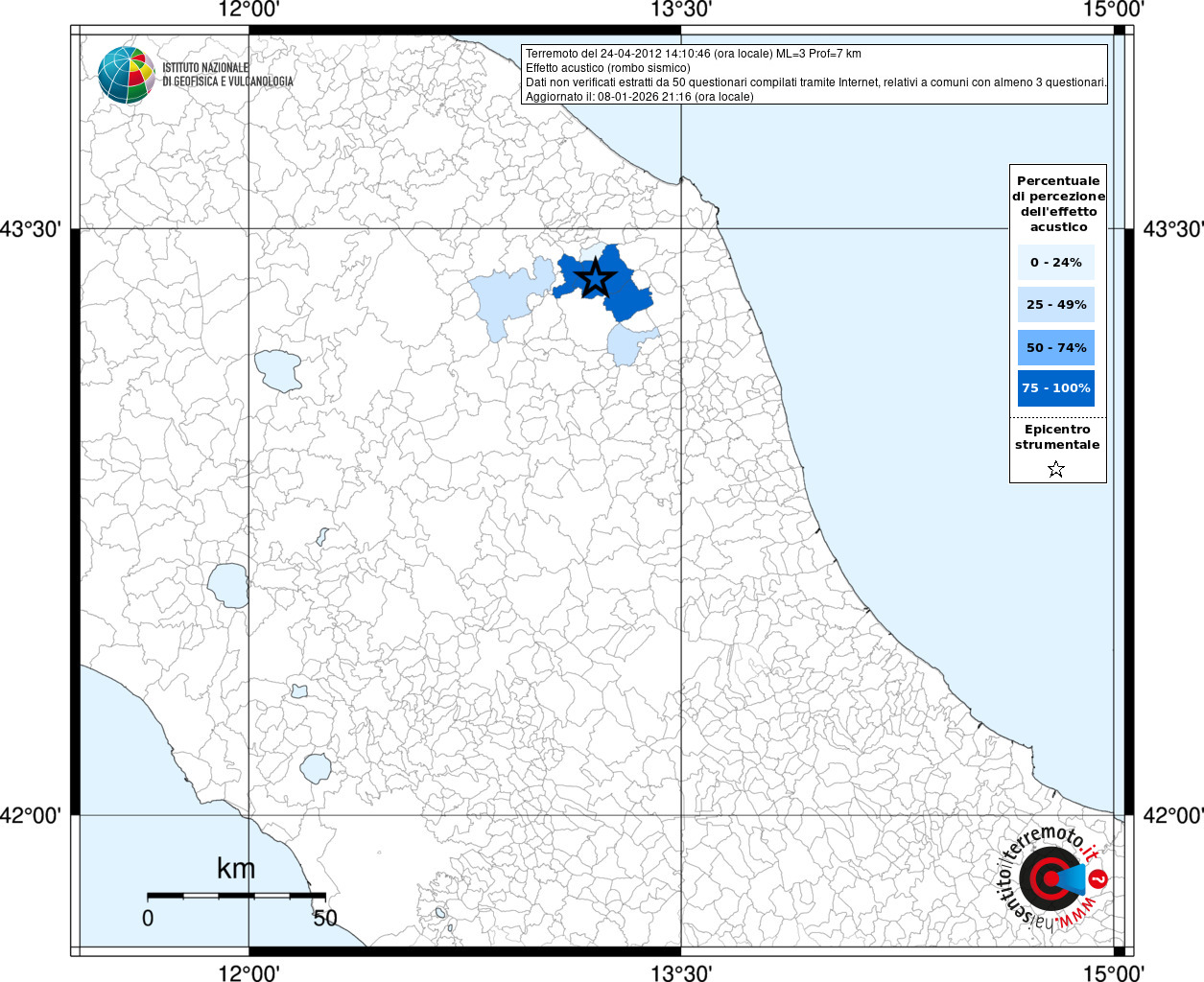Click the 'Aggiornato il: 08-01-2026' line
Viewport: 1204px width, 982px height.
(x=640, y=97)
